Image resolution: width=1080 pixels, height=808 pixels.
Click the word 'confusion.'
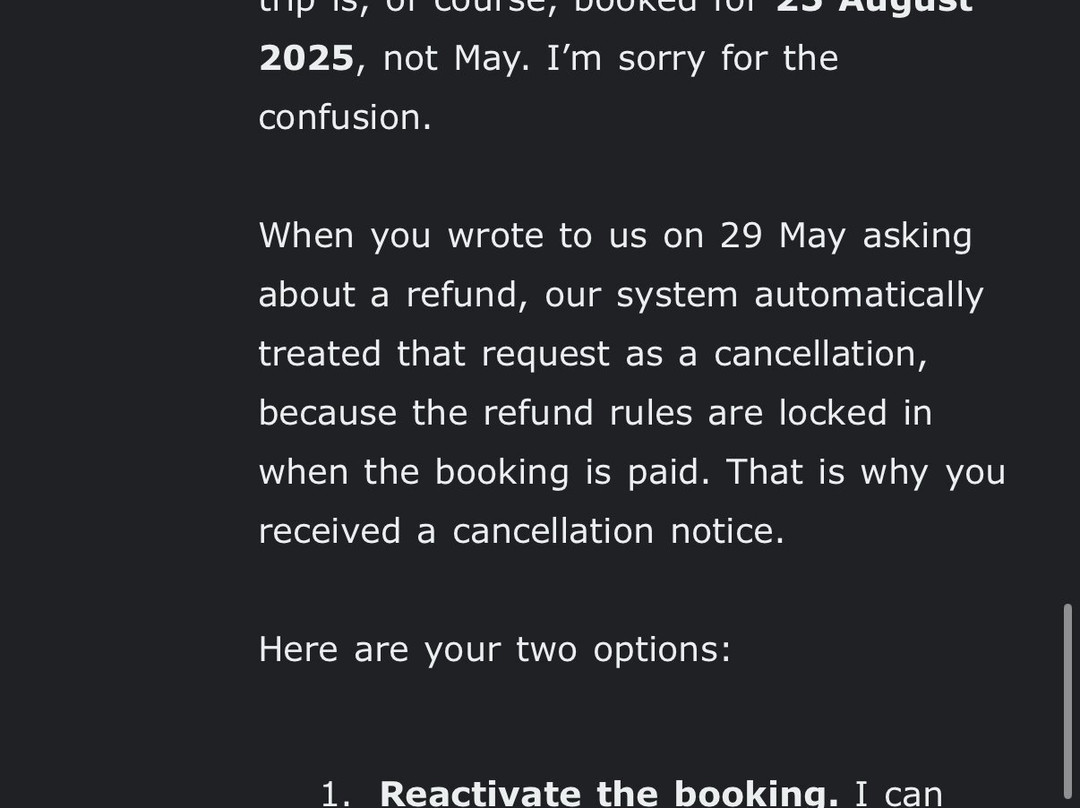click(x=345, y=118)
